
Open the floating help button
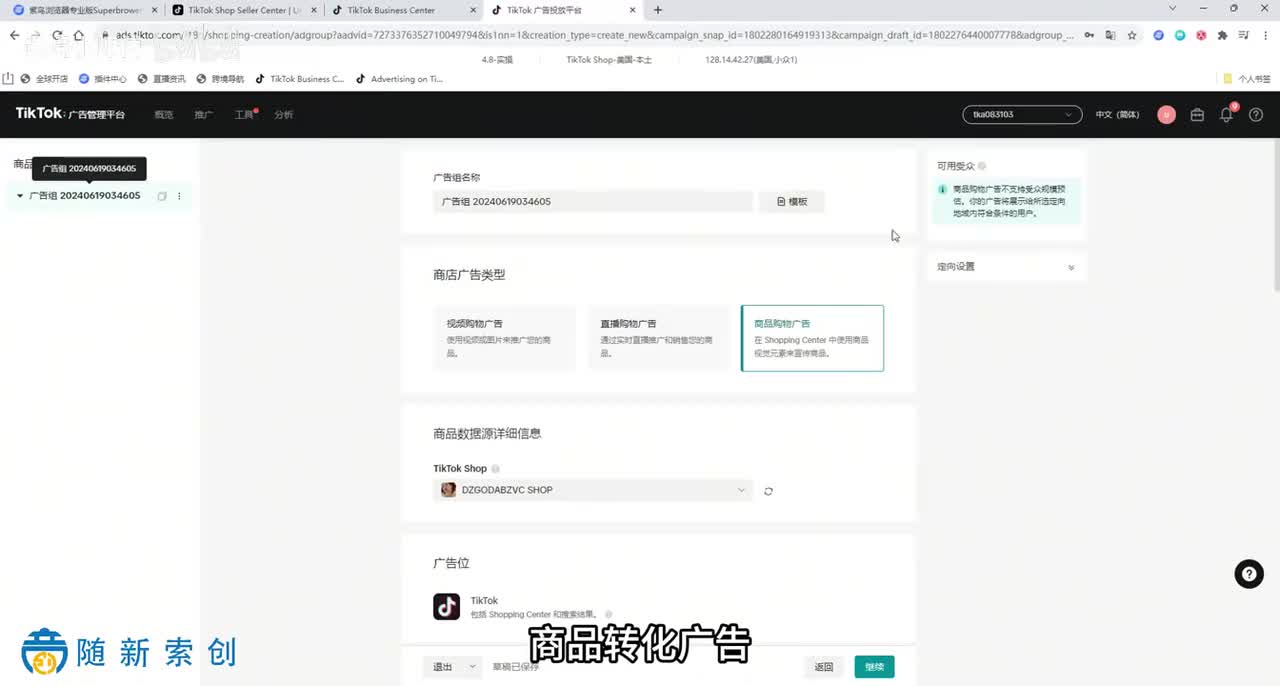point(1249,574)
